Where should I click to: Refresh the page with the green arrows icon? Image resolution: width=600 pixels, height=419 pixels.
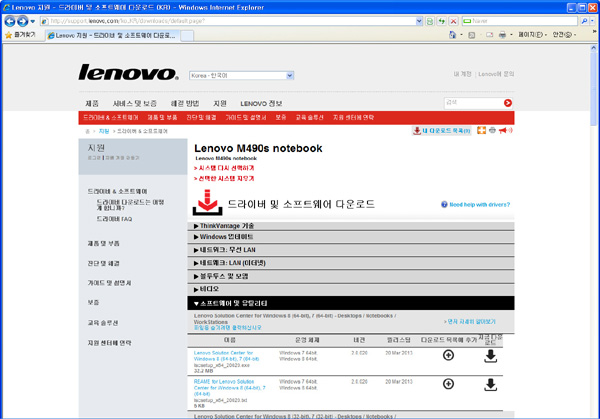[442, 21]
